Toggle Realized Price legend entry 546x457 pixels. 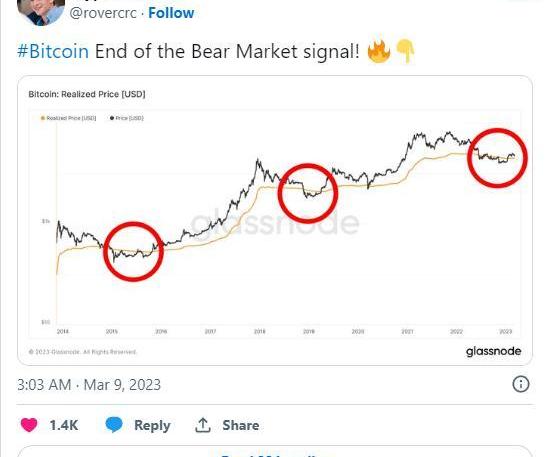click(68, 118)
